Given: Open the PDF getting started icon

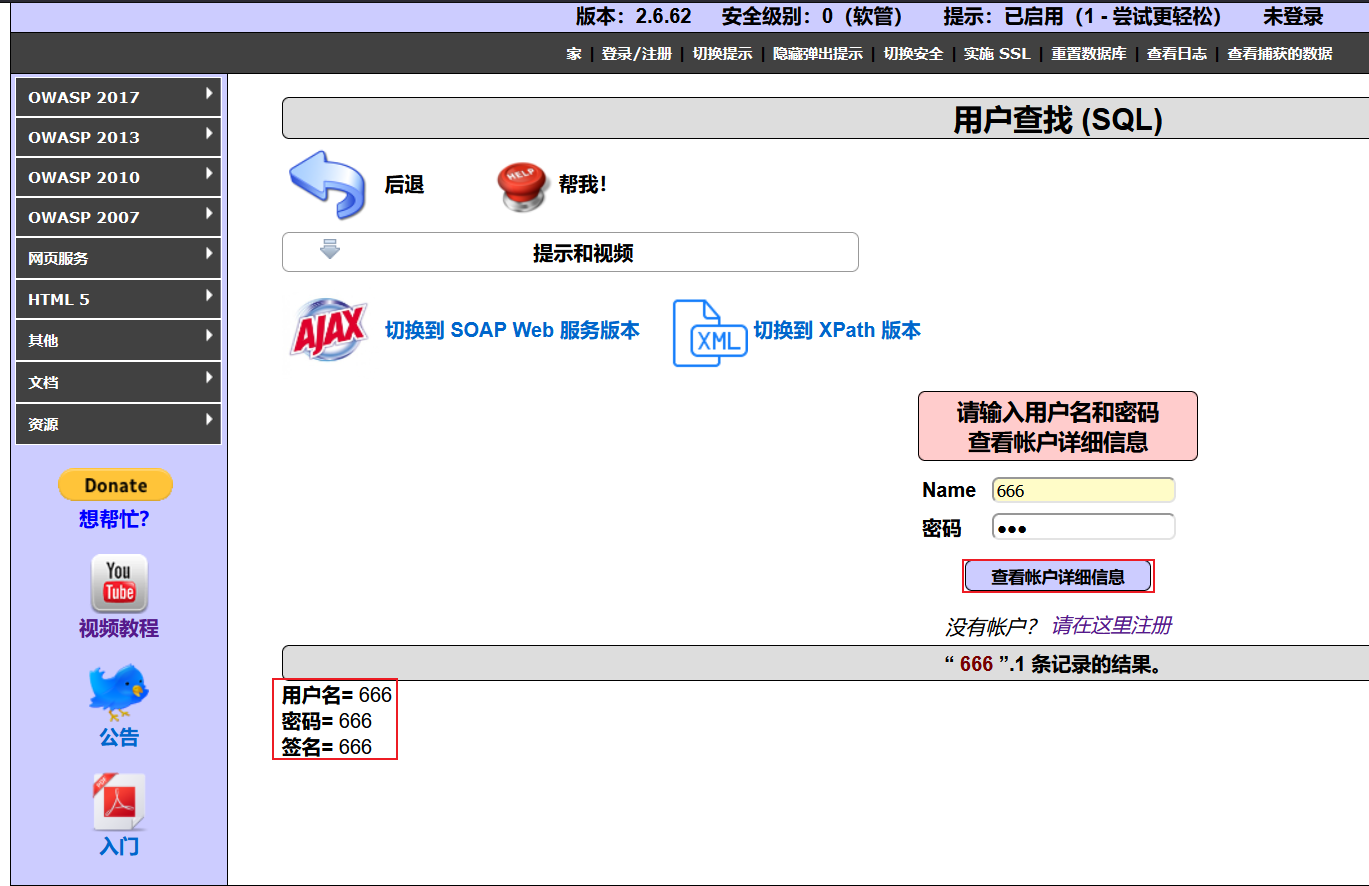Looking at the screenshot, I should click(x=118, y=802).
